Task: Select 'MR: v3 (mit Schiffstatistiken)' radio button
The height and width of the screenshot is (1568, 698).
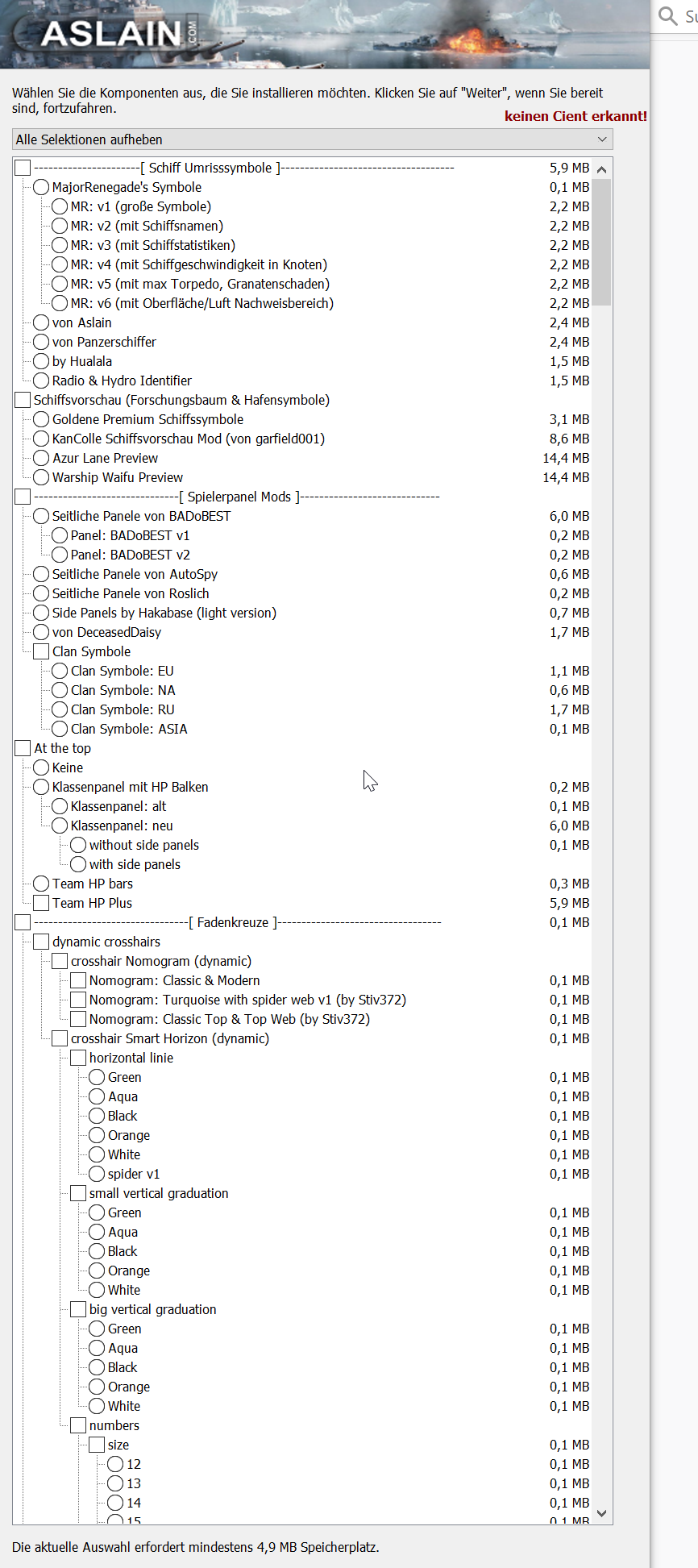Action: click(60, 245)
